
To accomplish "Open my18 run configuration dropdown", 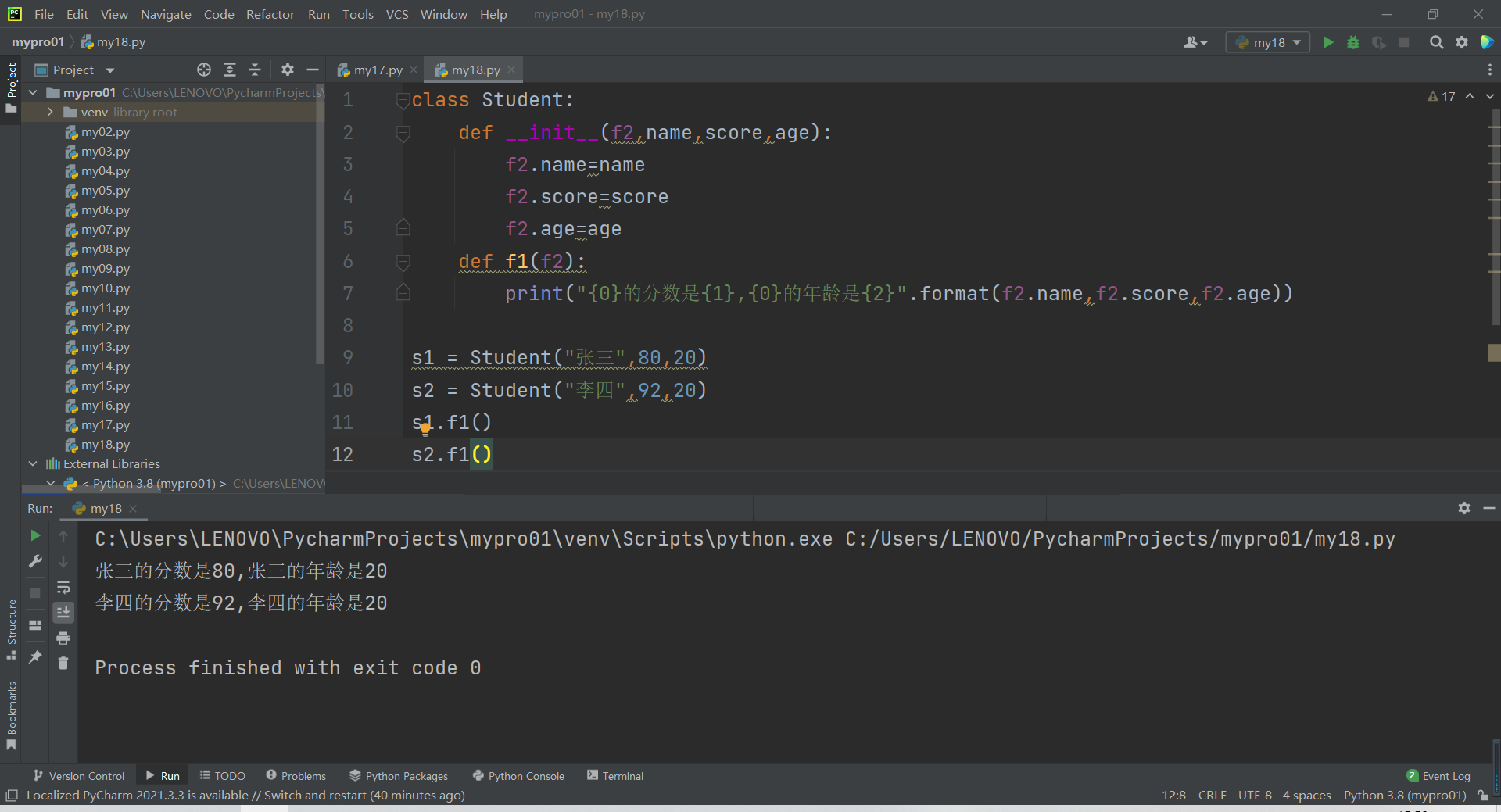I will (x=1268, y=42).
